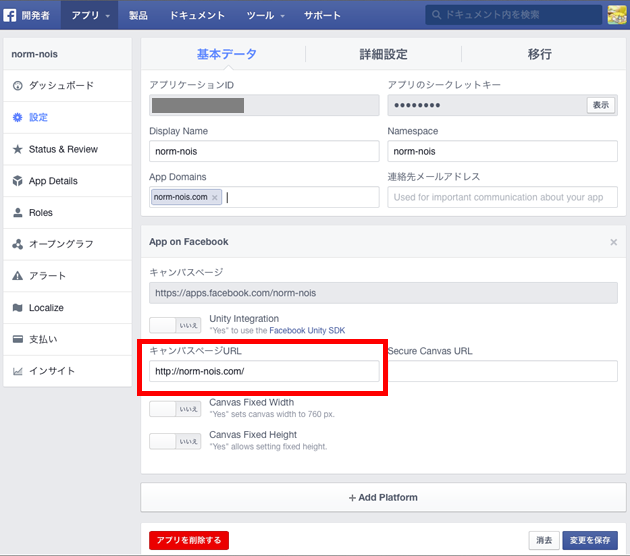Switch to the 詳細設定 tab
This screenshot has width=630, height=556.
tap(383, 55)
